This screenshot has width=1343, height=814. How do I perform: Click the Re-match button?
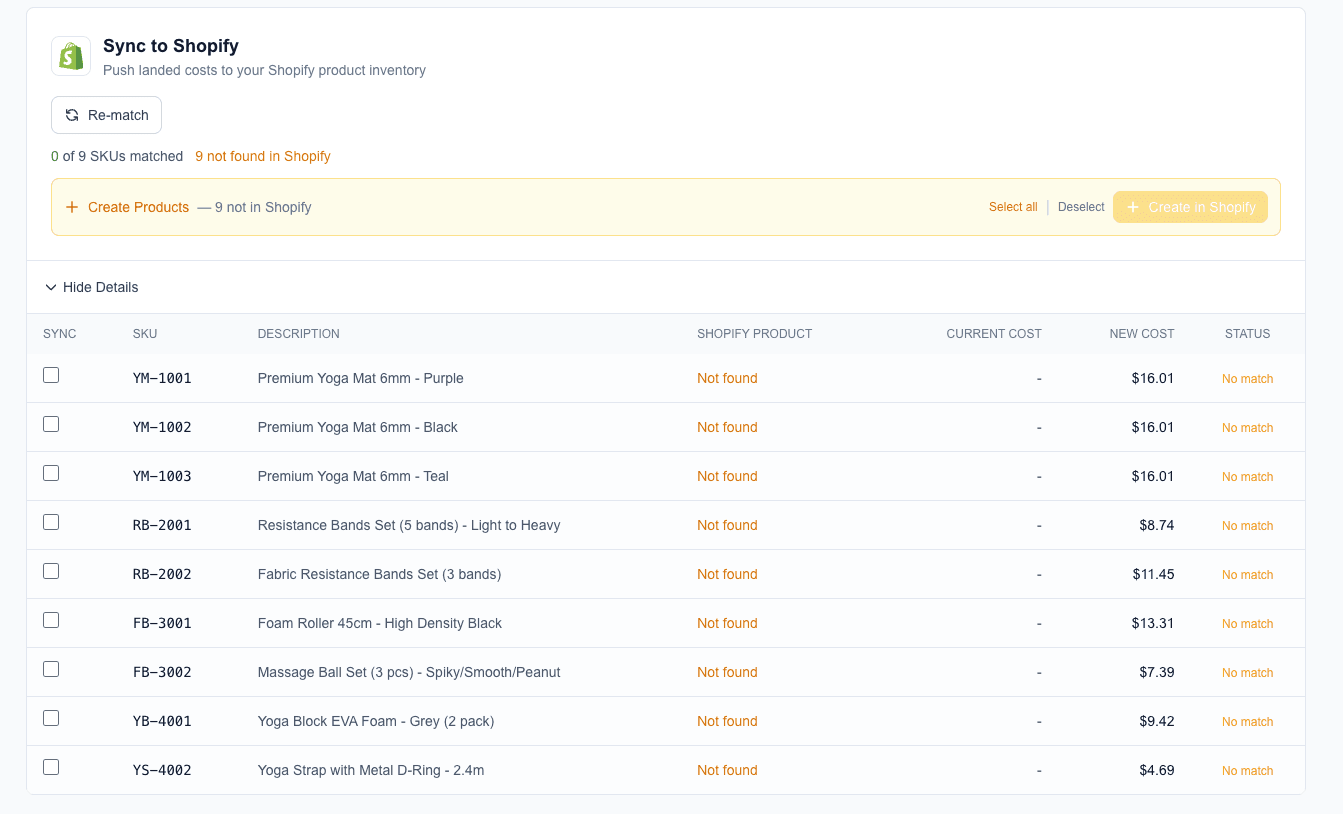[106, 115]
